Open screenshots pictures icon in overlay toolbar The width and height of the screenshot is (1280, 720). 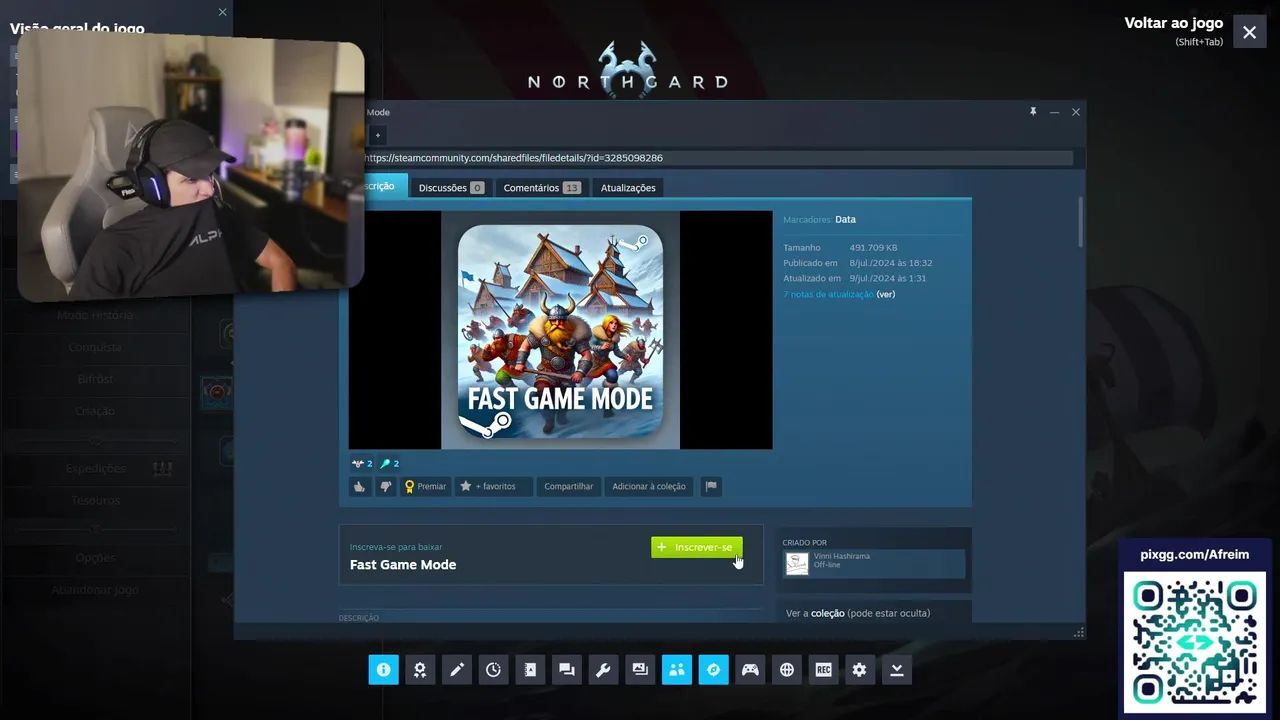(x=640, y=670)
